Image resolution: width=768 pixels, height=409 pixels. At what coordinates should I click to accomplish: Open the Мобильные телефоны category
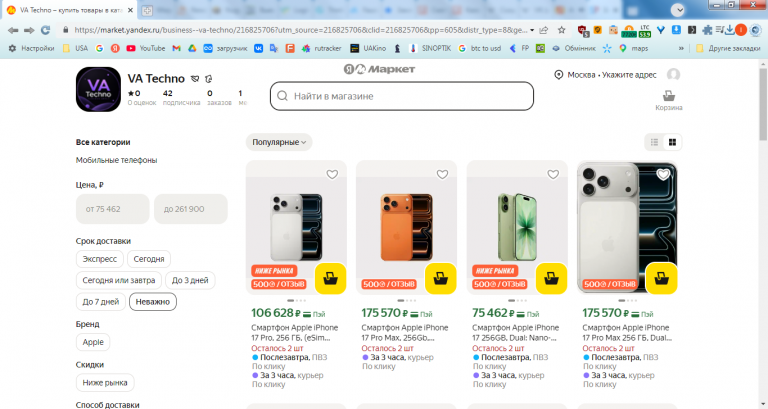click(116, 160)
